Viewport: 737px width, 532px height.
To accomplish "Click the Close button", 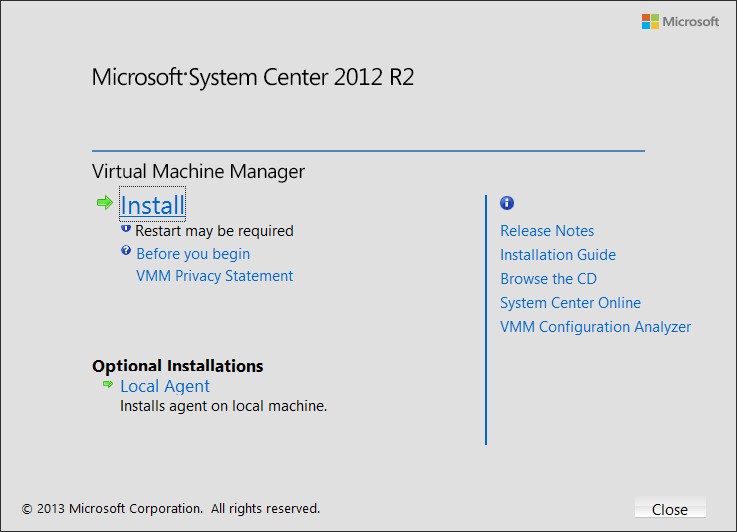I will point(670,509).
